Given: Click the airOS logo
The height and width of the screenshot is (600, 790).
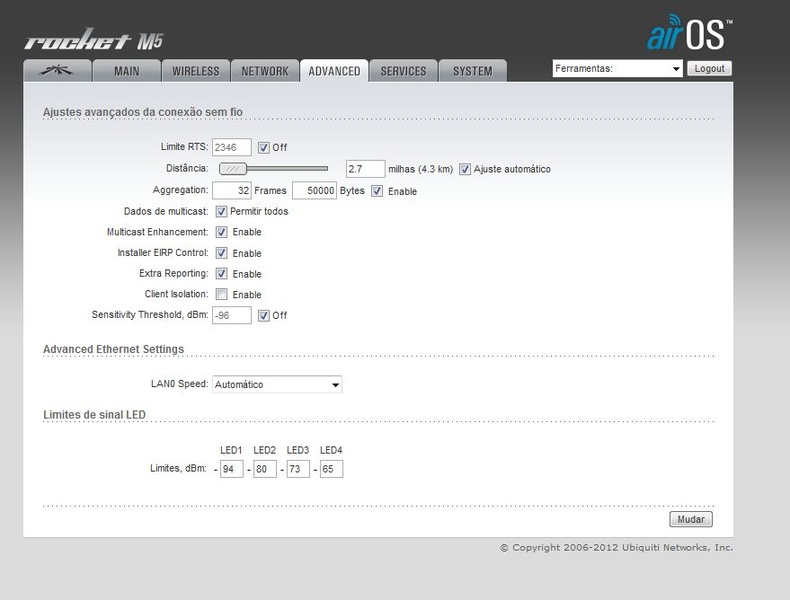Looking at the screenshot, I should (690, 33).
